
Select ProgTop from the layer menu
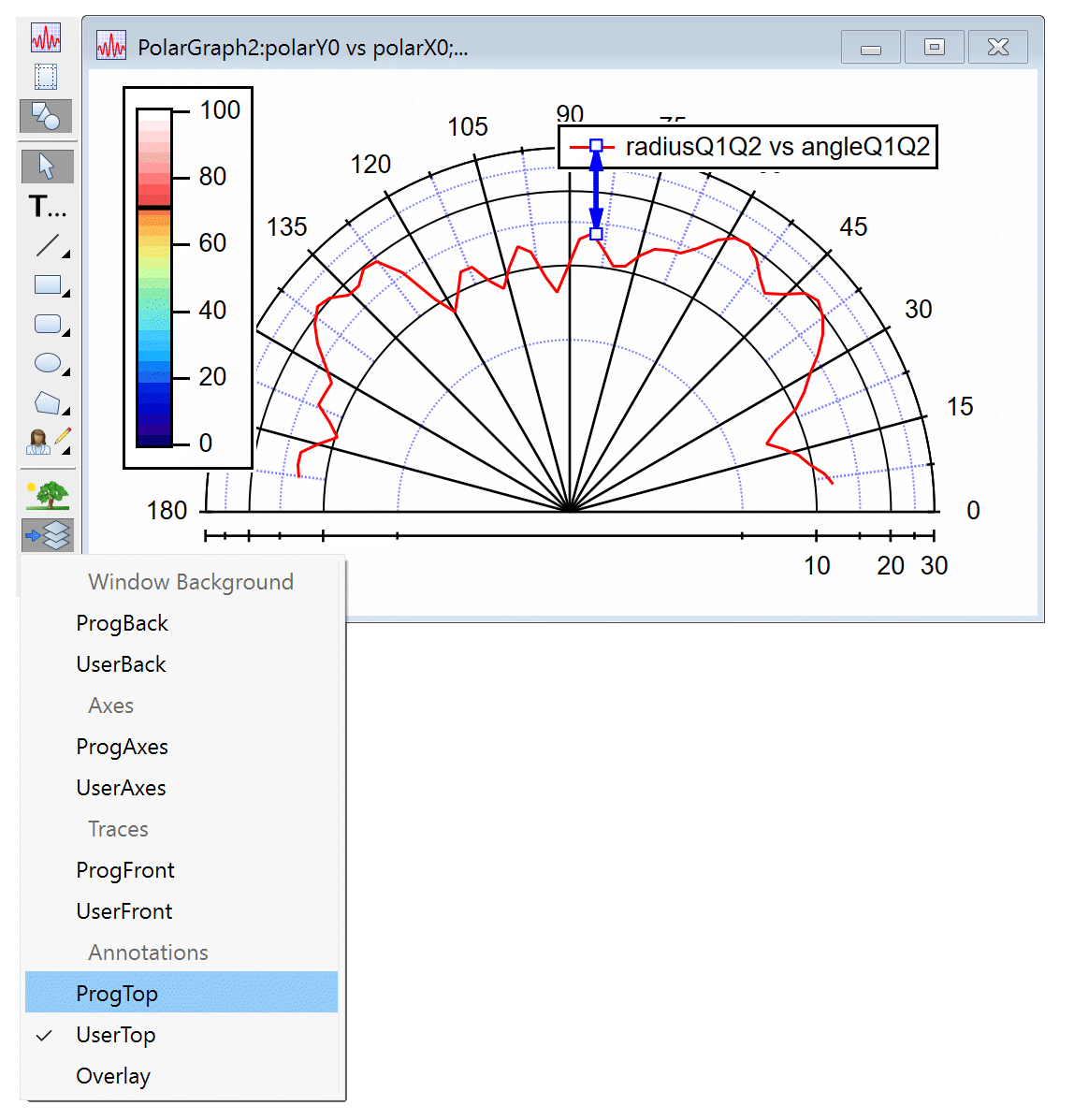pyautogui.click(x=116, y=993)
